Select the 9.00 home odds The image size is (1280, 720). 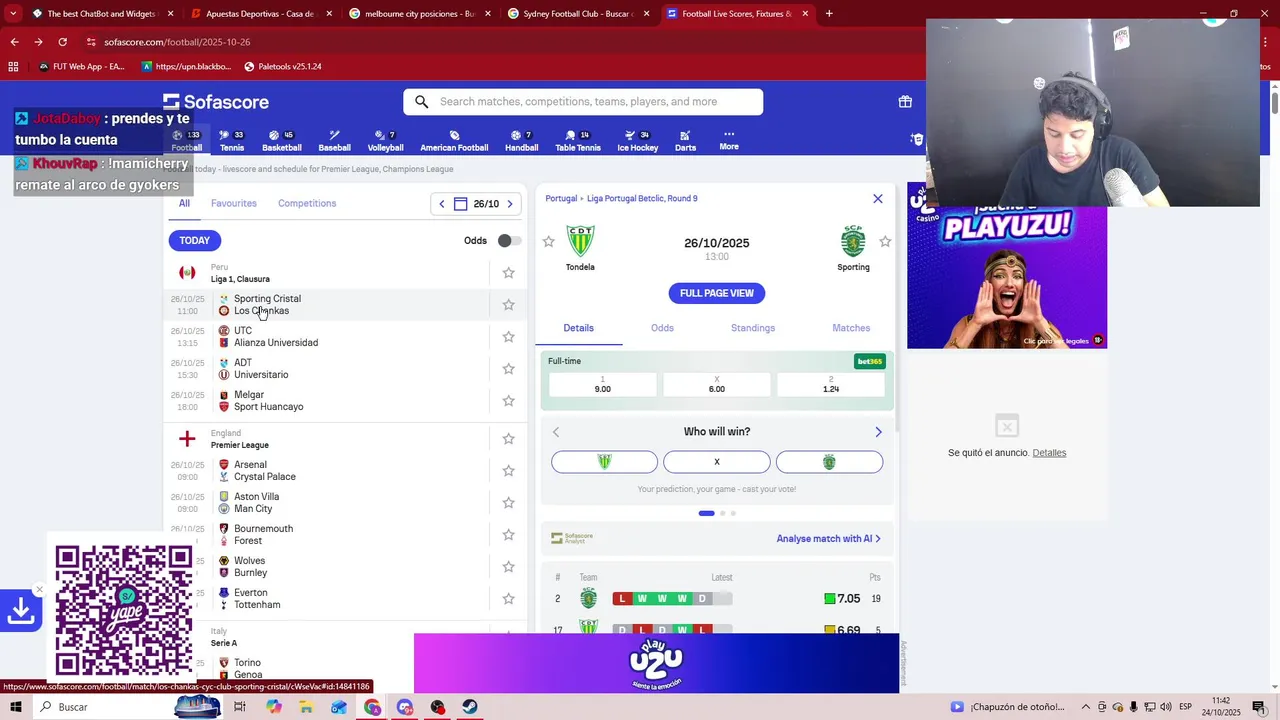(603, 385)
